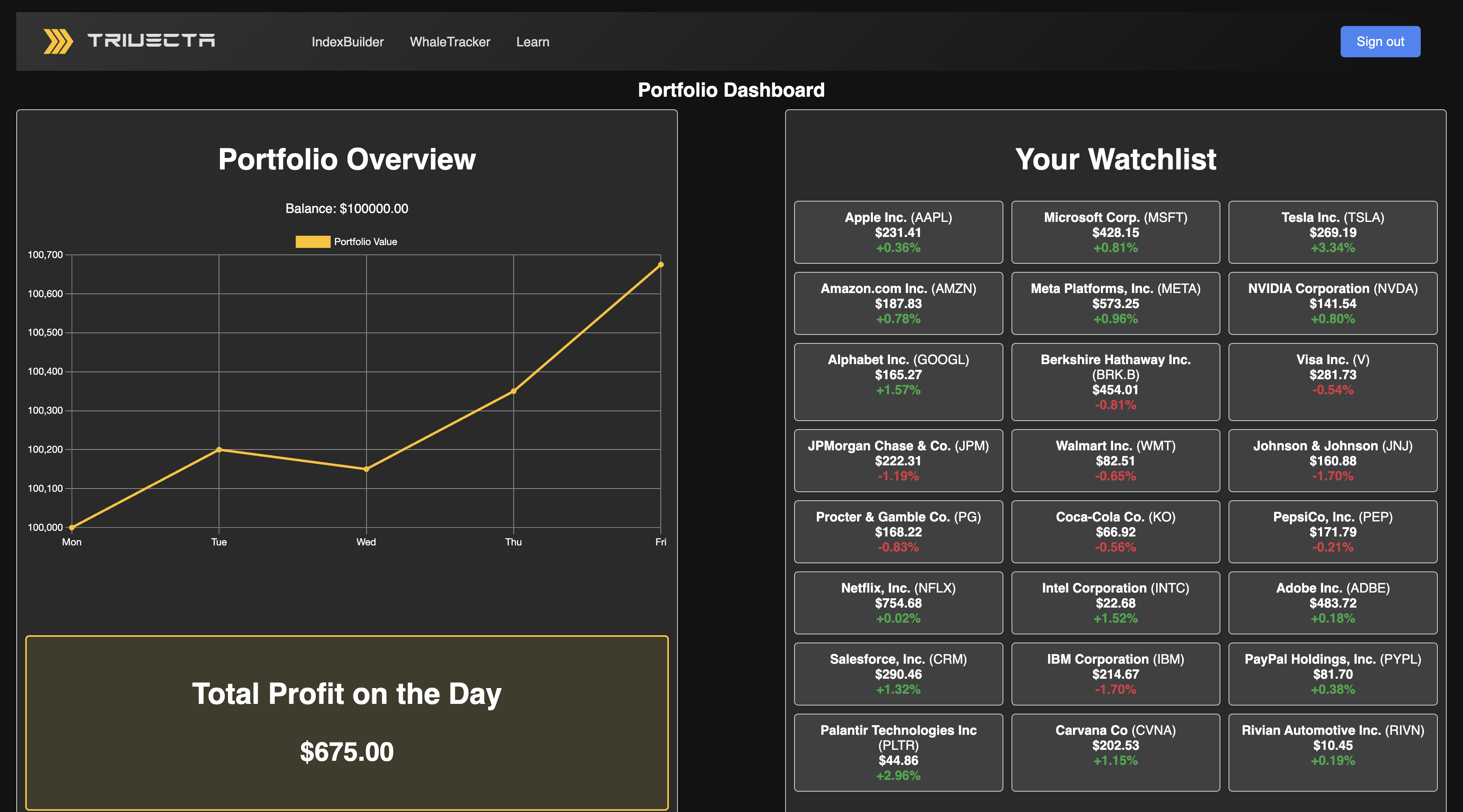
Task: Open the Coca-Cola Co. (KO) card
Action: coord(1116,532)
